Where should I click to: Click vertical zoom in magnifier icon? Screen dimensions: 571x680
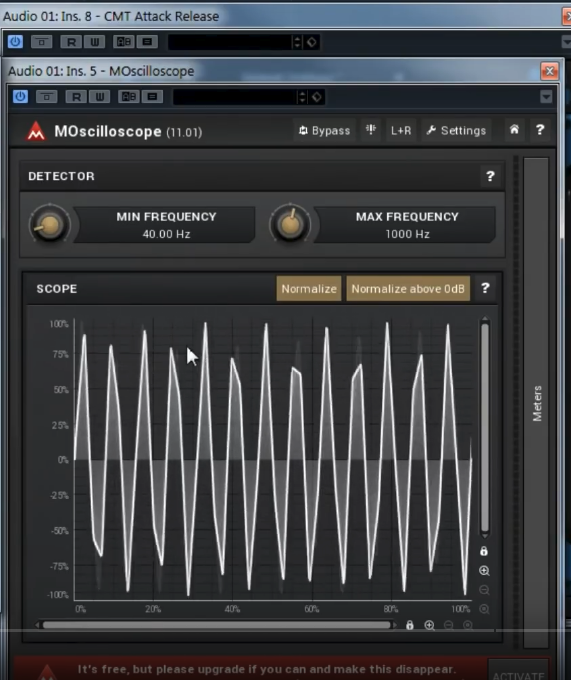(x=484, y=571)
